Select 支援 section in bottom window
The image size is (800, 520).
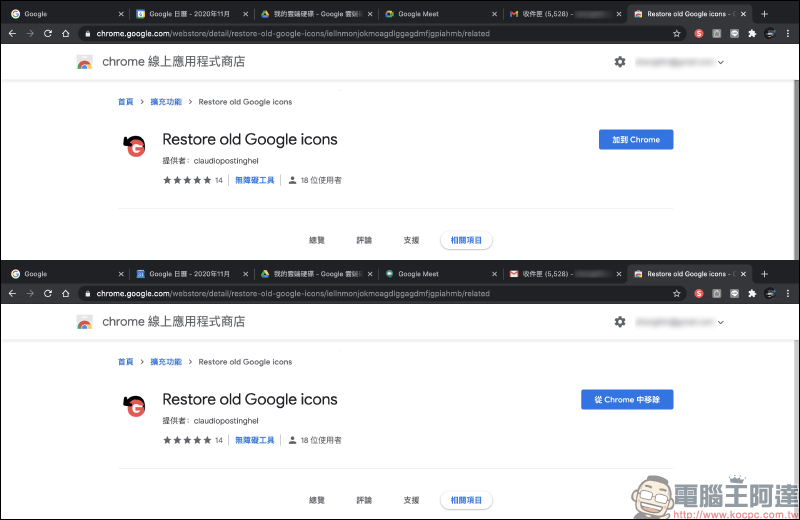(x=411, y=500)
